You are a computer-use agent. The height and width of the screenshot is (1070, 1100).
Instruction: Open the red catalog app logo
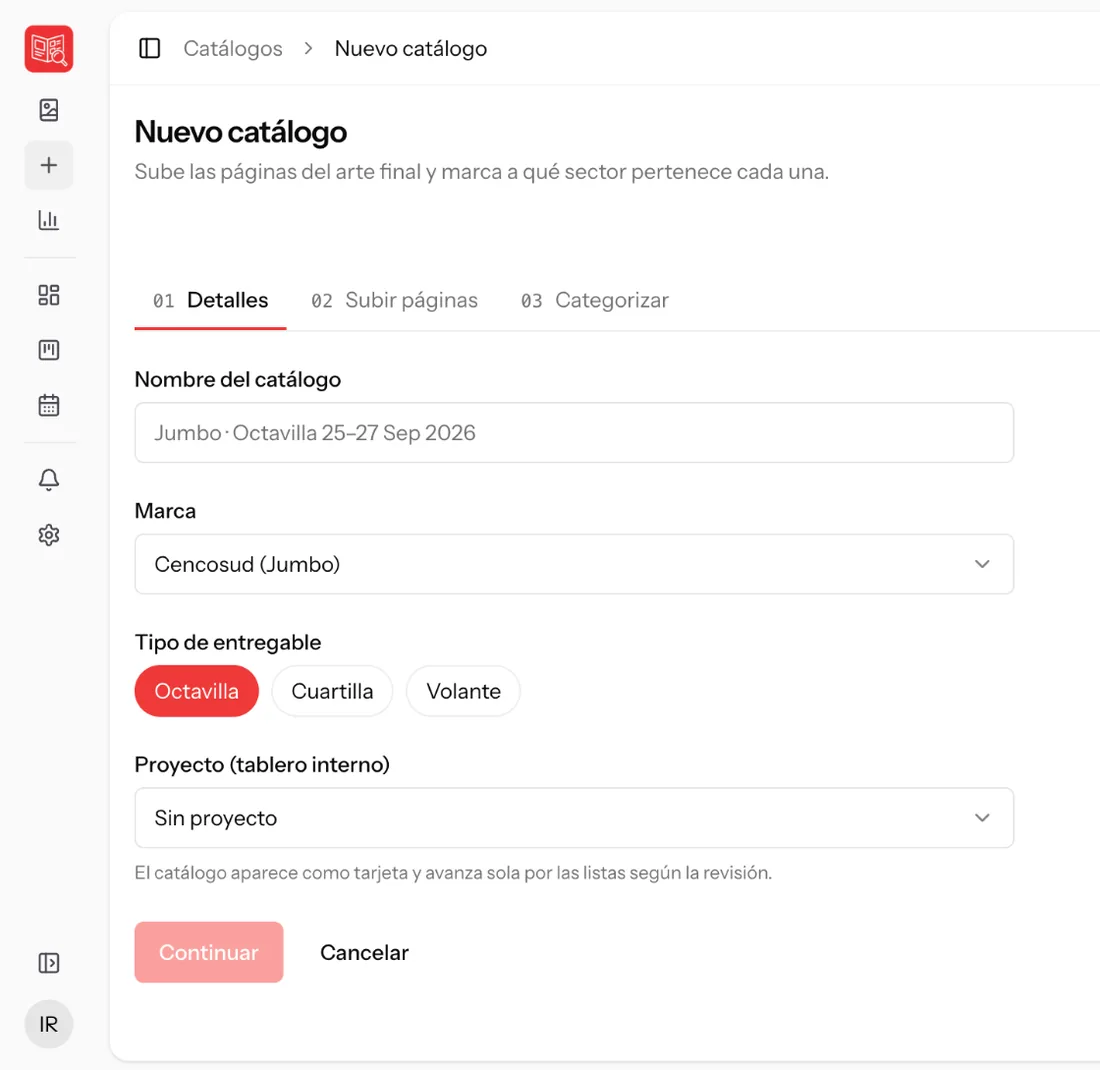48,49
